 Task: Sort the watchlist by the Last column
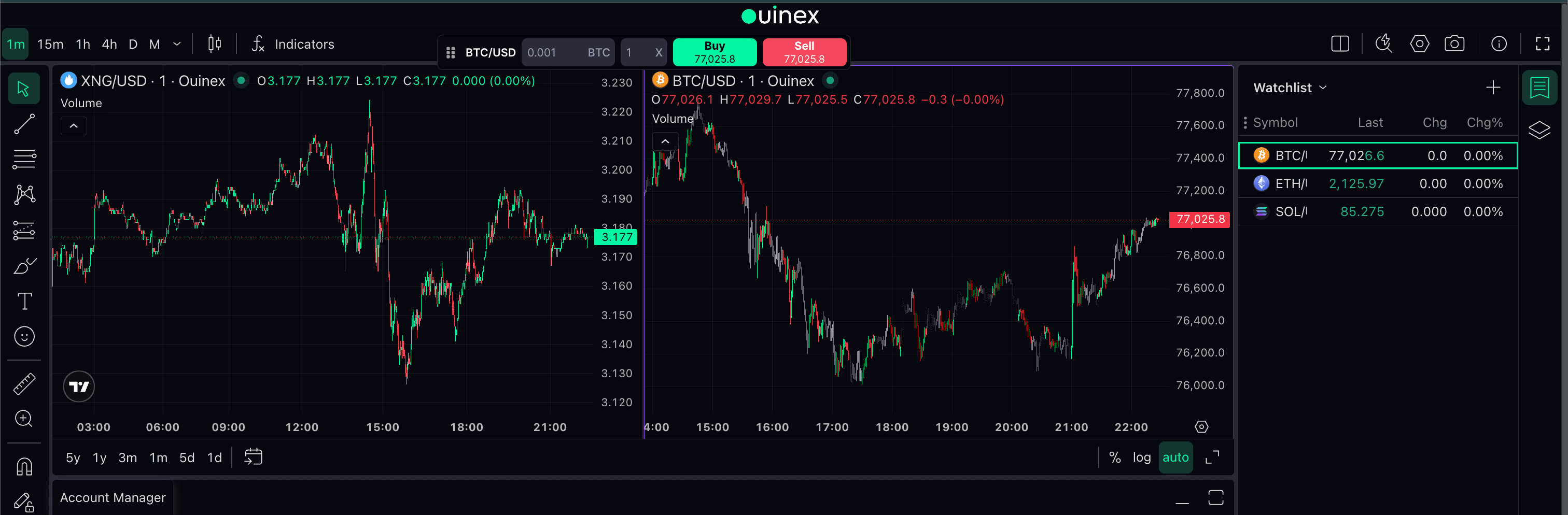1370,122
